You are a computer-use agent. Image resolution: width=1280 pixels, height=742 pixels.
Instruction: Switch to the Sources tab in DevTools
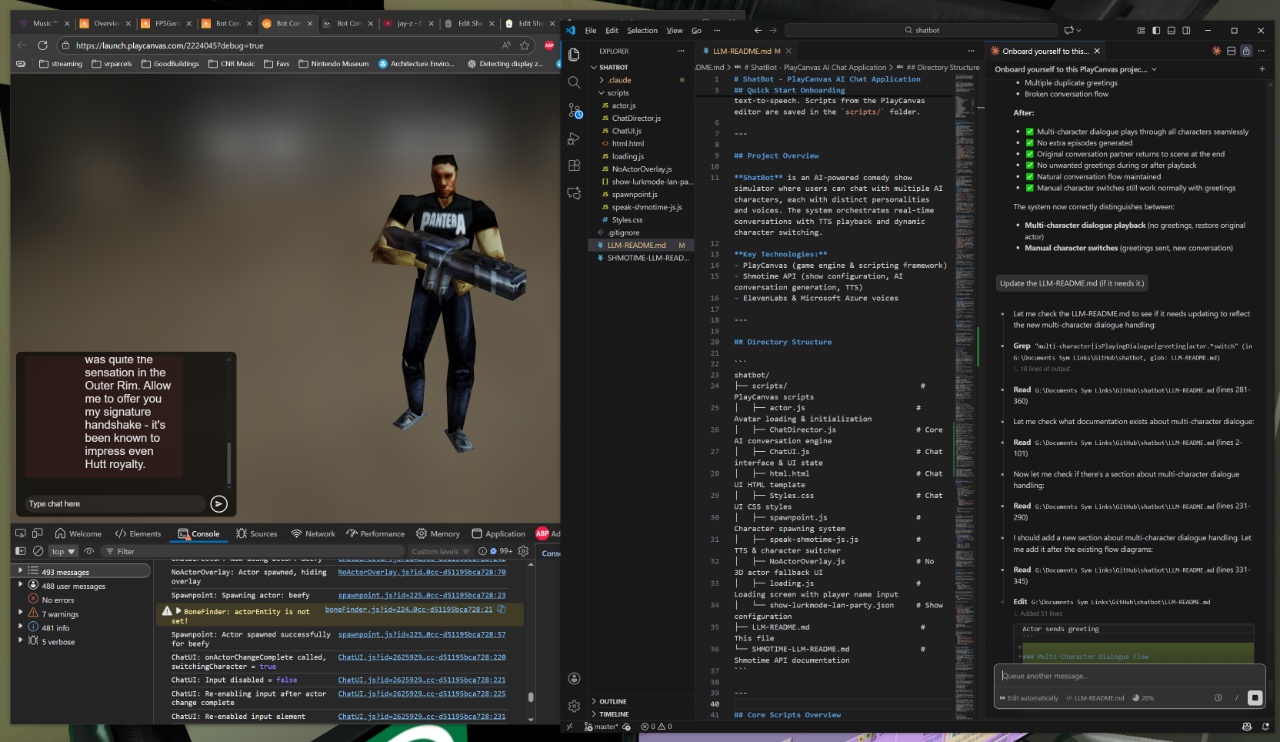pos(257,534)
